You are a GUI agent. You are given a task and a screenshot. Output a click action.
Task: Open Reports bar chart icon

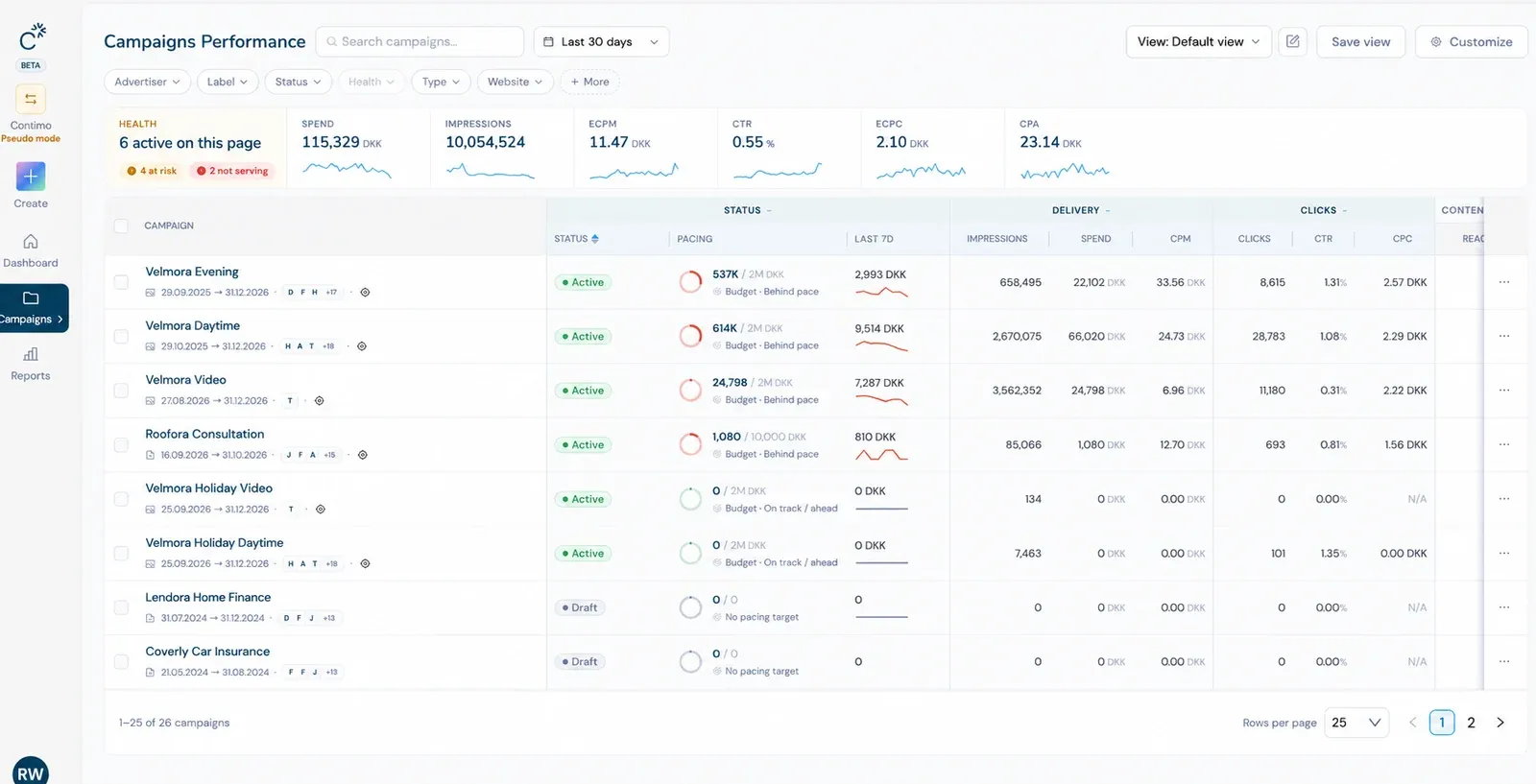click(31, 354)
